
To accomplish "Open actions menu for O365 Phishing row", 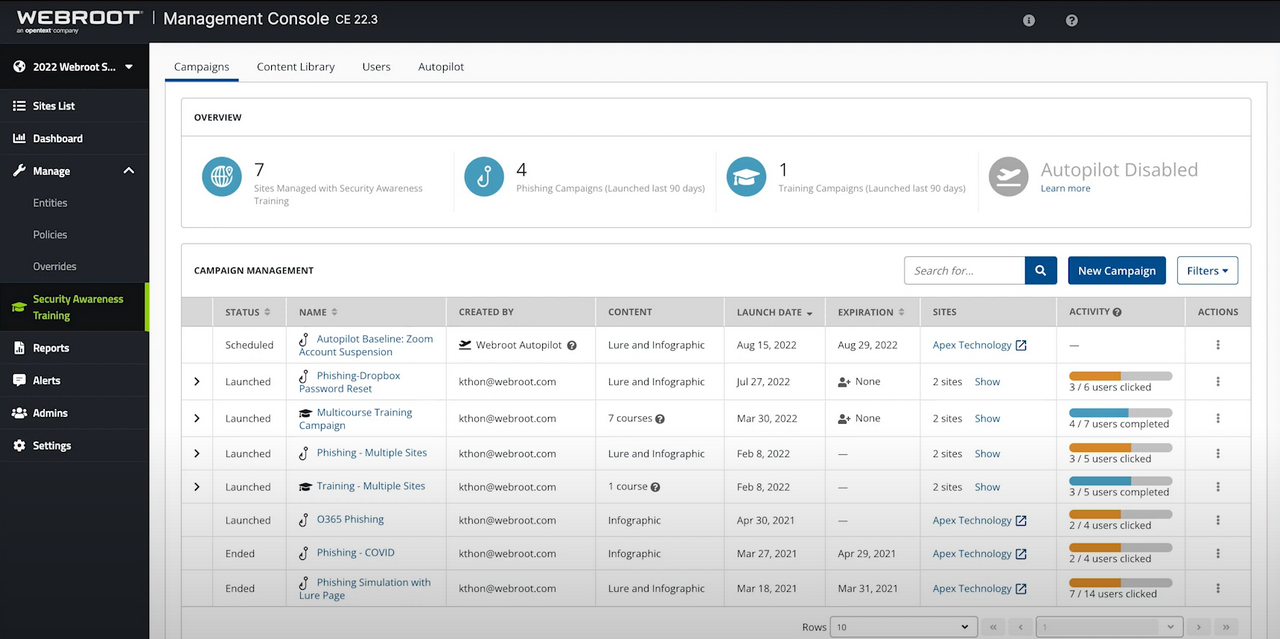I will point(1217,520).
